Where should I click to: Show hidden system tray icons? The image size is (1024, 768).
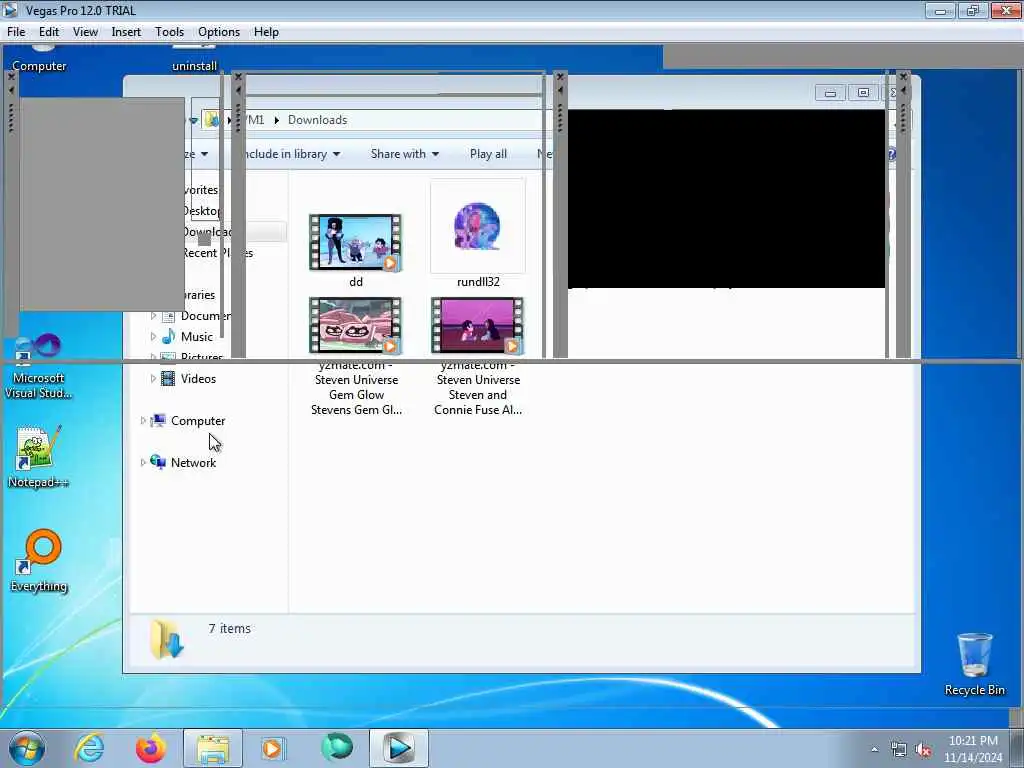tap(874, 750)
